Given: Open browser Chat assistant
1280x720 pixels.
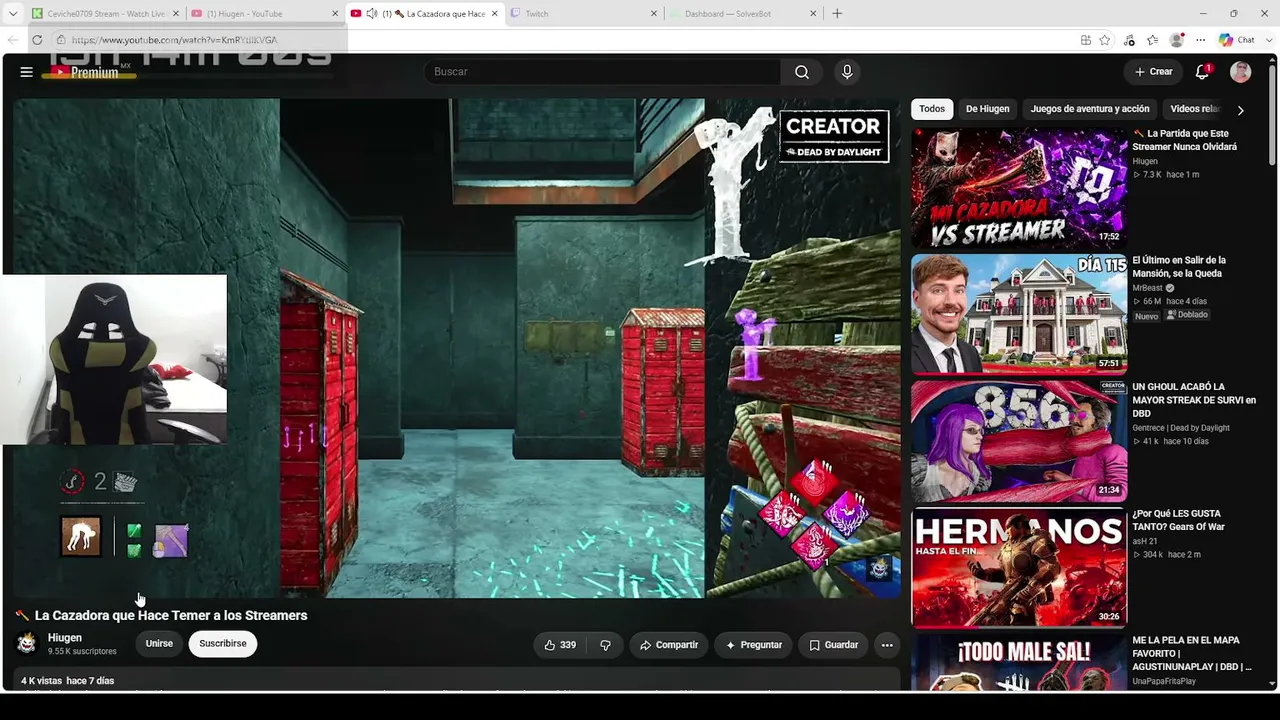Looking at the screenshot, I should click(x=1237, y=40).
